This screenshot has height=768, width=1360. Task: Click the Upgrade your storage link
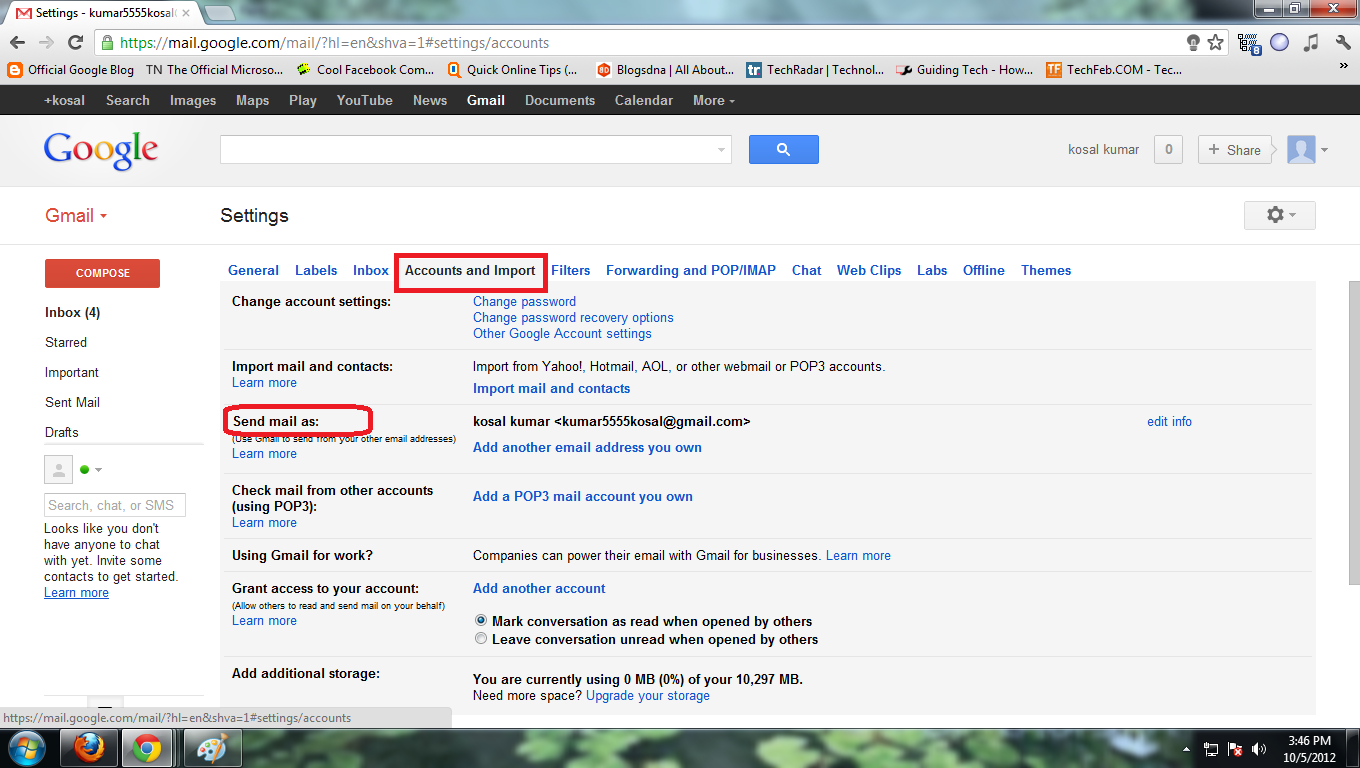648,695
